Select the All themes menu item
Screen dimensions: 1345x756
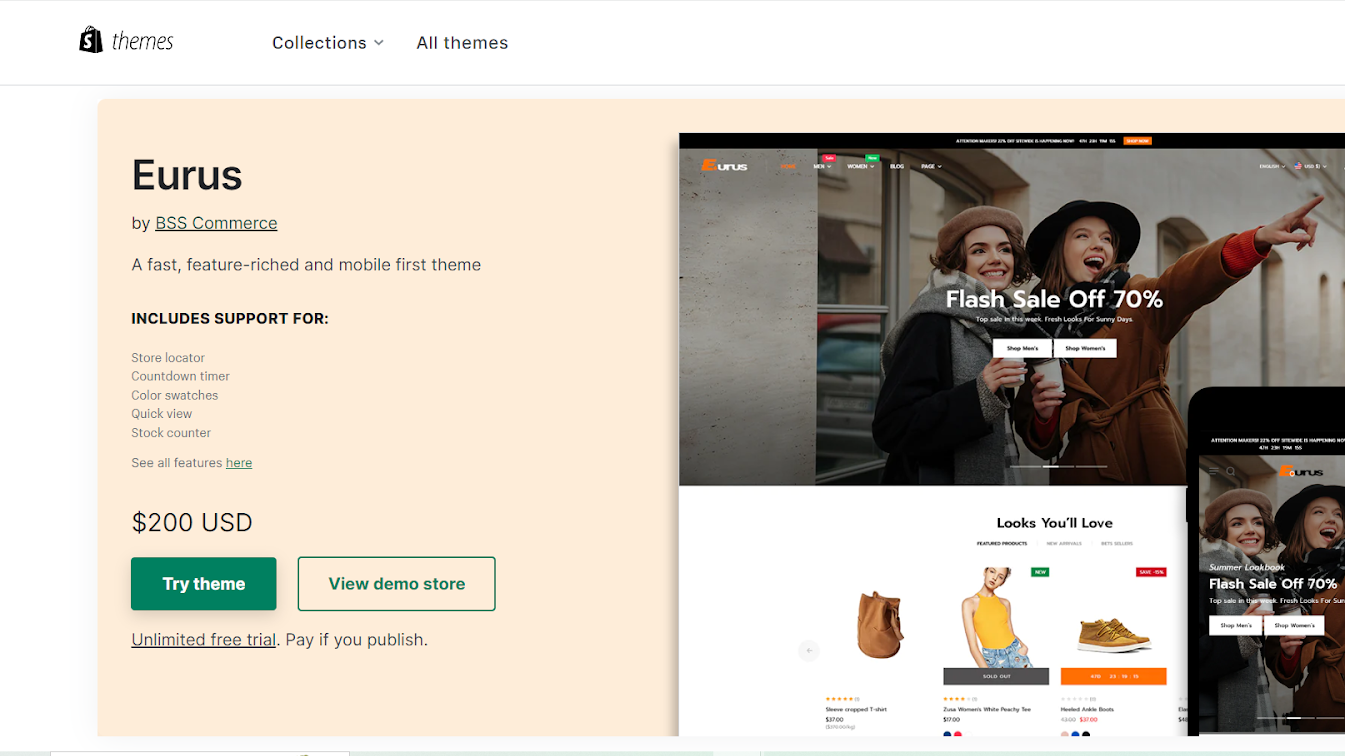pos(462,42)
